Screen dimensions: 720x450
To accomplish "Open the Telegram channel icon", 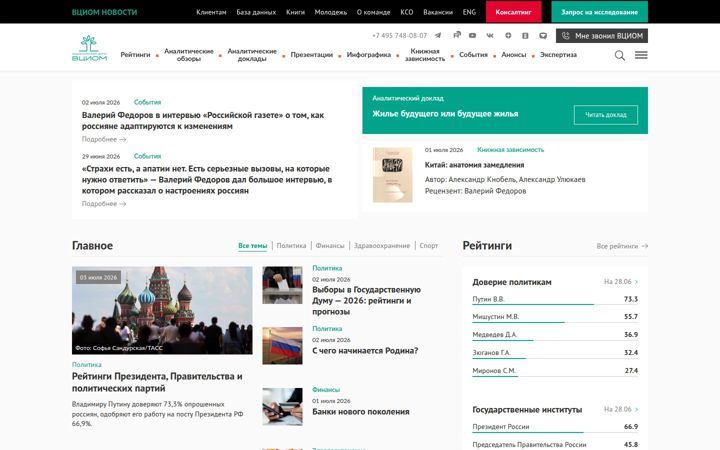I will coord(438,35).
